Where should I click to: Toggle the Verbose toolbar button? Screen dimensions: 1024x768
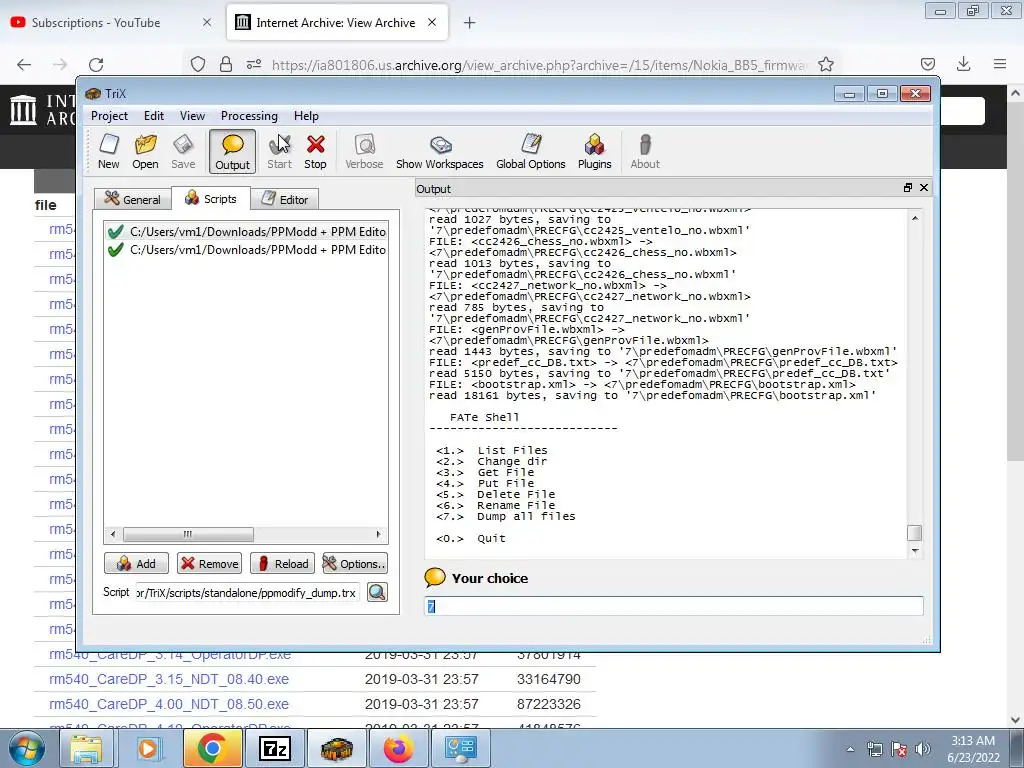point(364,152)
